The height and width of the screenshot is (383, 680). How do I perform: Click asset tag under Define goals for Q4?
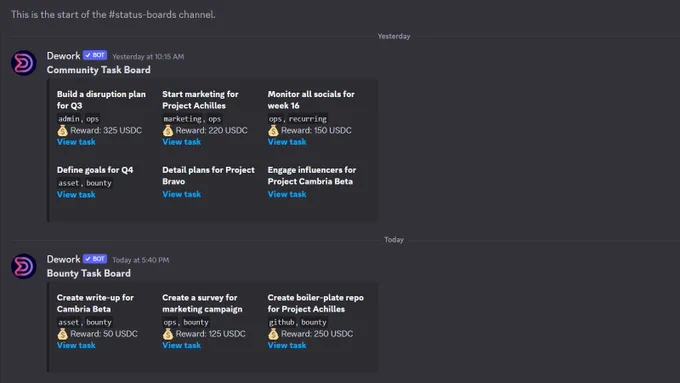coord(69,183)
